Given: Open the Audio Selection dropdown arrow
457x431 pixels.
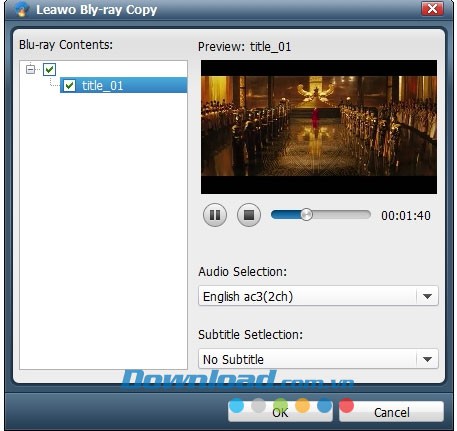Looking at the screenshot, I should pos(427,296).
